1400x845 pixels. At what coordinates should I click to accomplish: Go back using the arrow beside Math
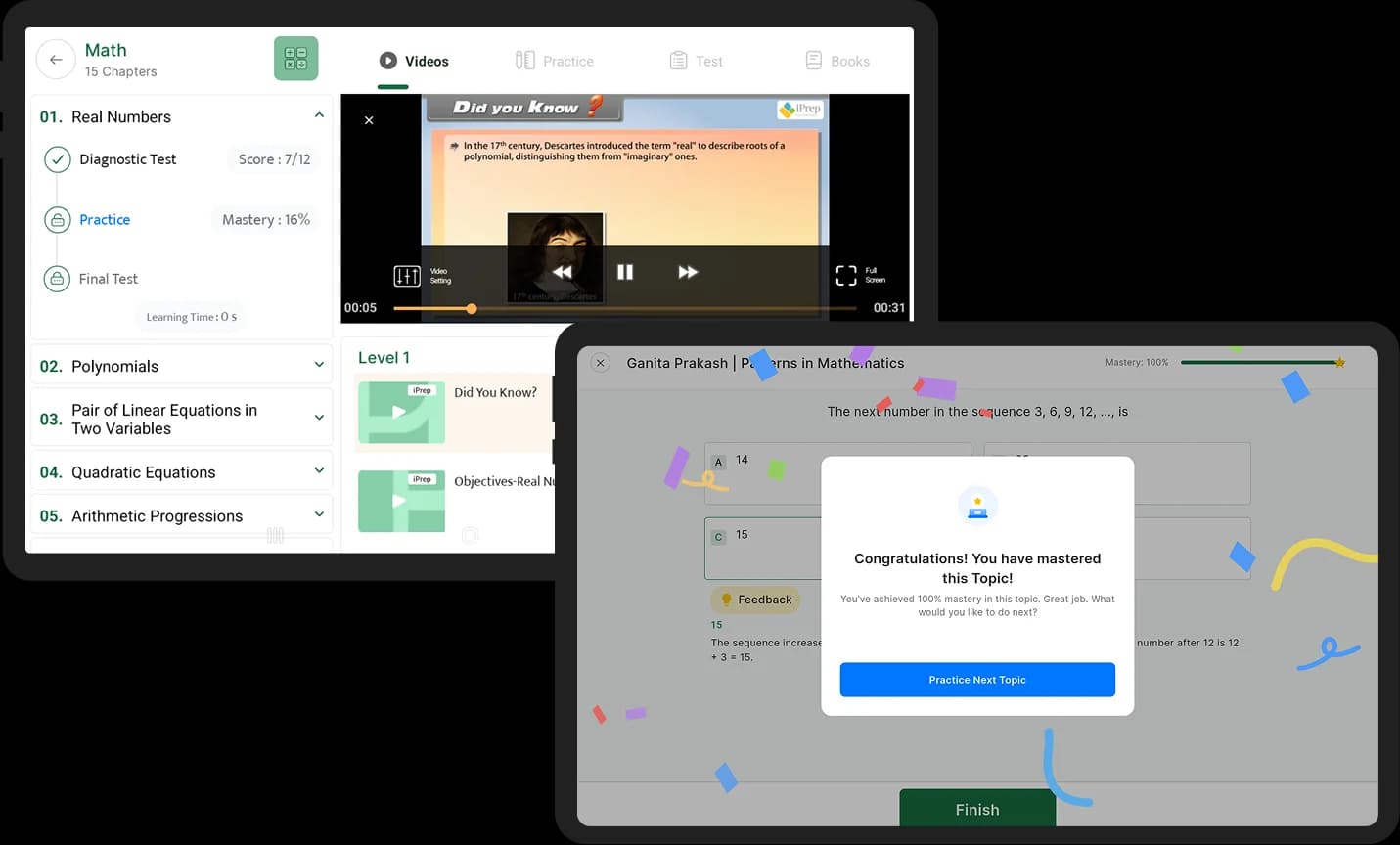pyautogui.click(x=56, y=60)
